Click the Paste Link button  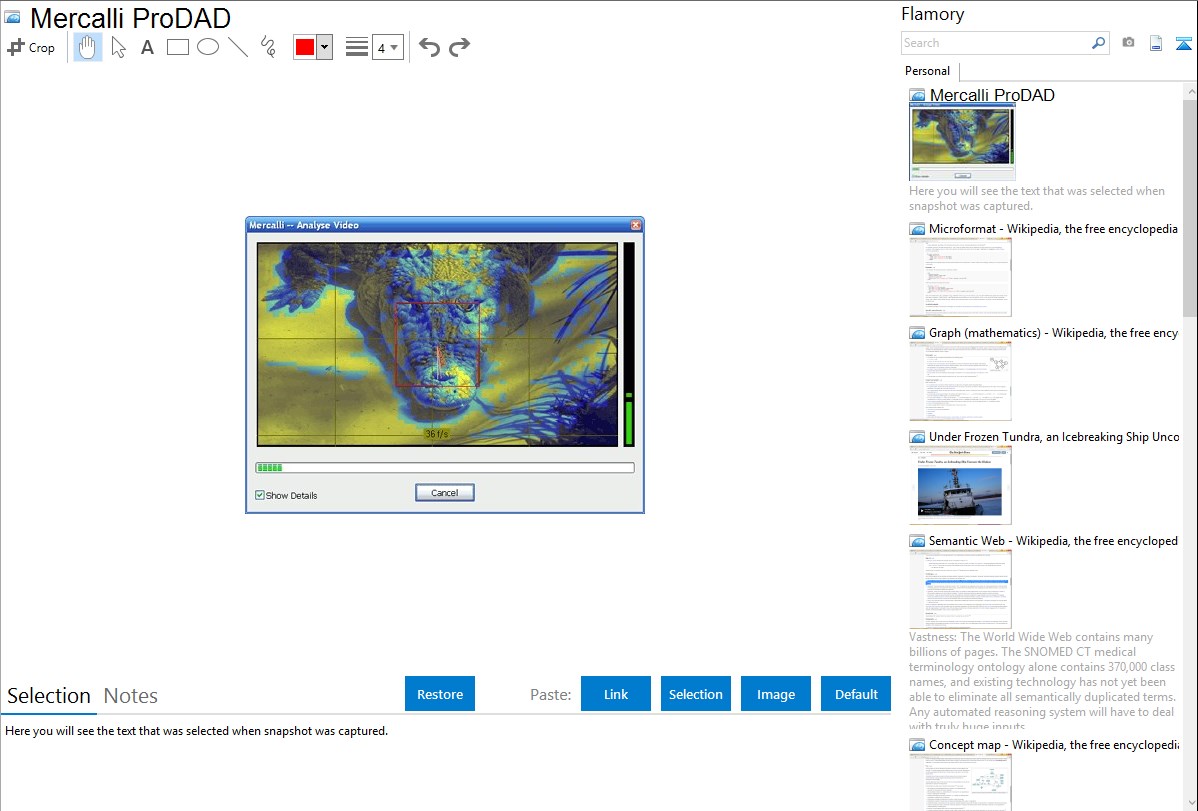616,694
